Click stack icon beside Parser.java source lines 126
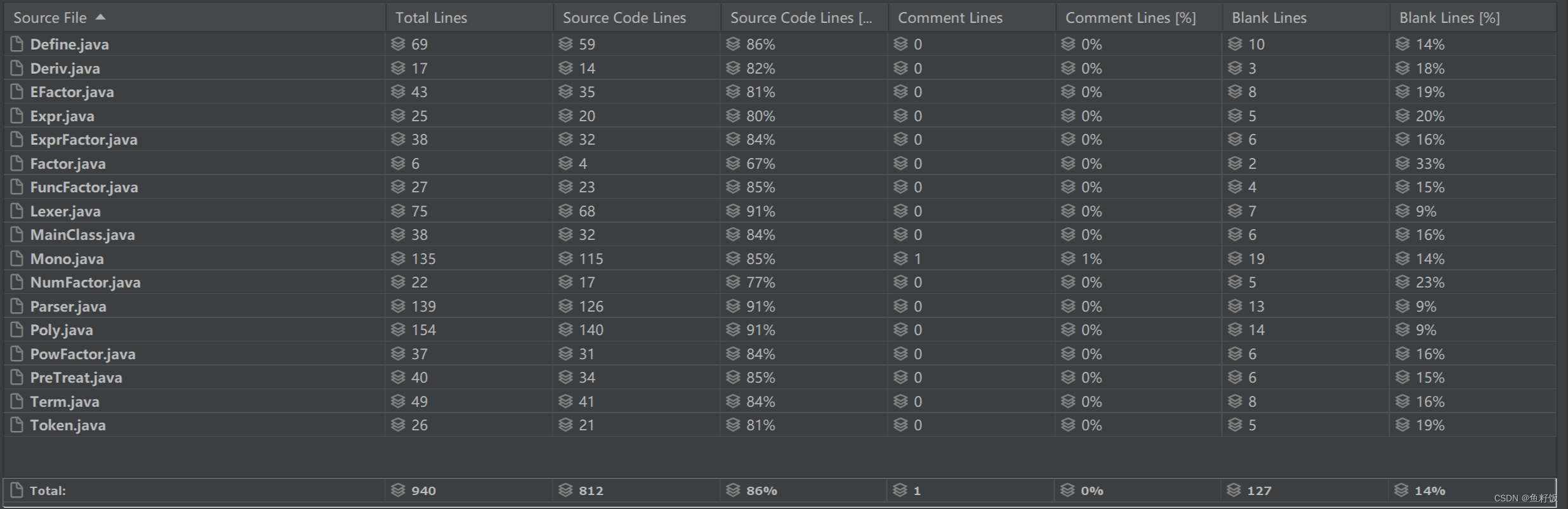The width and height of the screenshot is (1568, 509). (565, 306)
